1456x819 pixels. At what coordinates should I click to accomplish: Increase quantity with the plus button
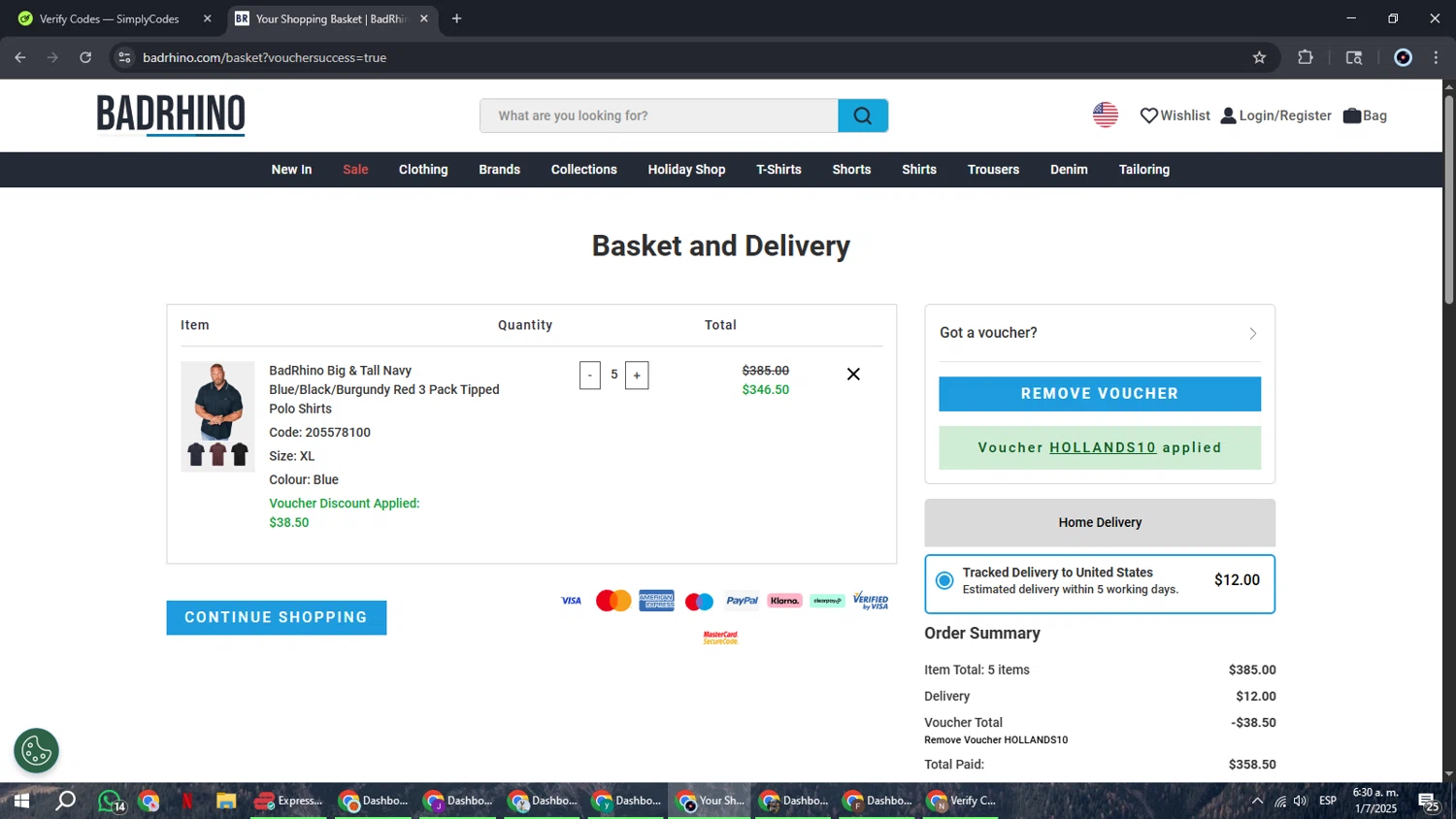click(x=637, y=376)
